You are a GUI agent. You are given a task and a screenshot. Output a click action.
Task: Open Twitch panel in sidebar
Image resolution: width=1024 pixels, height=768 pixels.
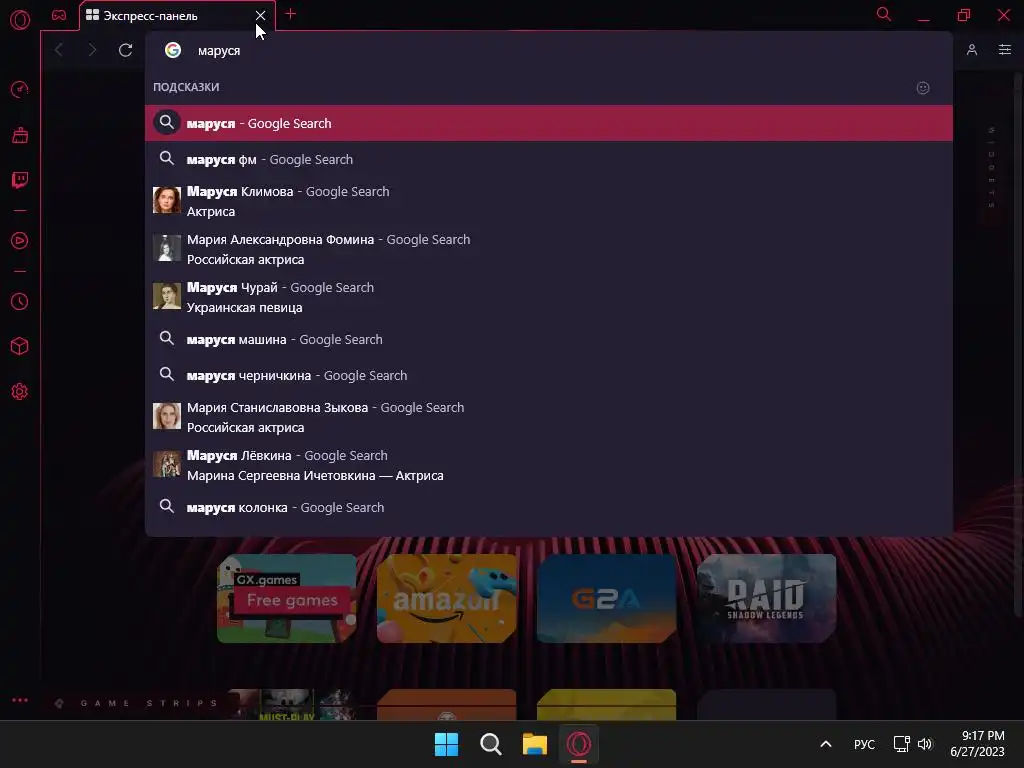tap(20, 180)
